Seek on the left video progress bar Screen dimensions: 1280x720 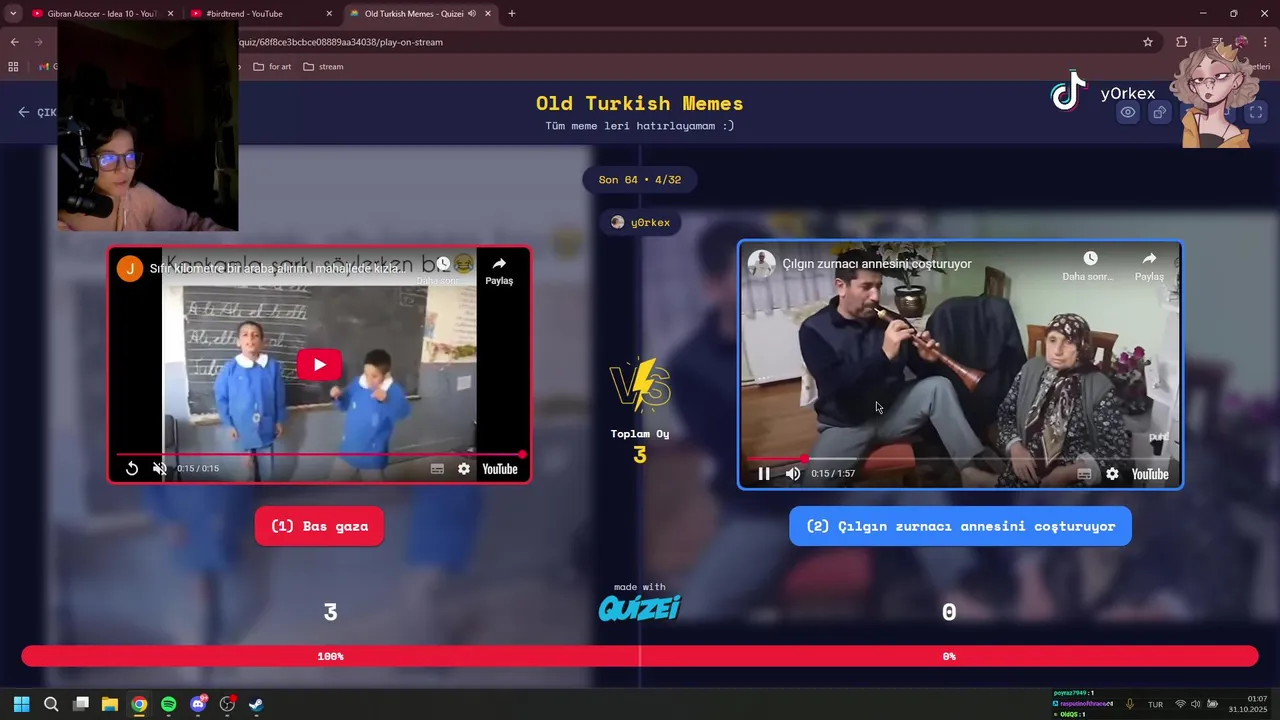[x=319, y=454]
